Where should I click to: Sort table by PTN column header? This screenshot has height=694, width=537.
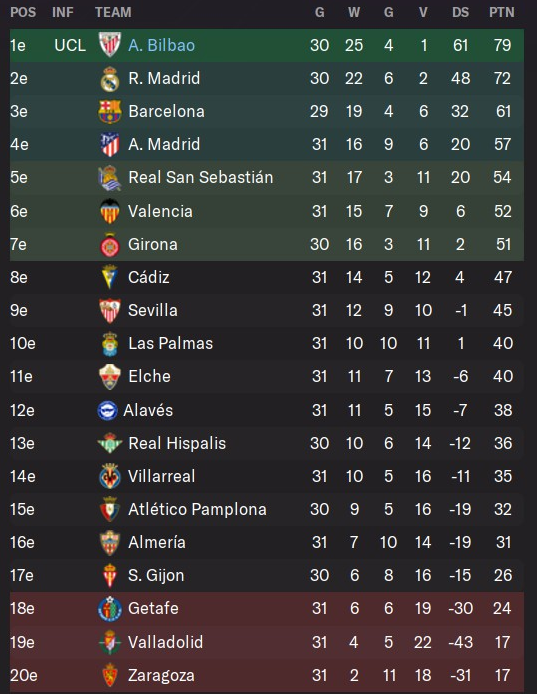coord(502,12)
